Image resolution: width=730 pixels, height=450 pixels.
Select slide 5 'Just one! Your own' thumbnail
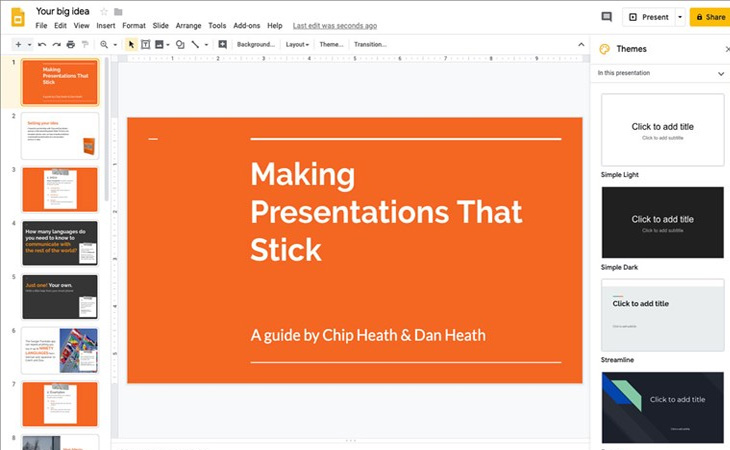click(x=60, y=297)
